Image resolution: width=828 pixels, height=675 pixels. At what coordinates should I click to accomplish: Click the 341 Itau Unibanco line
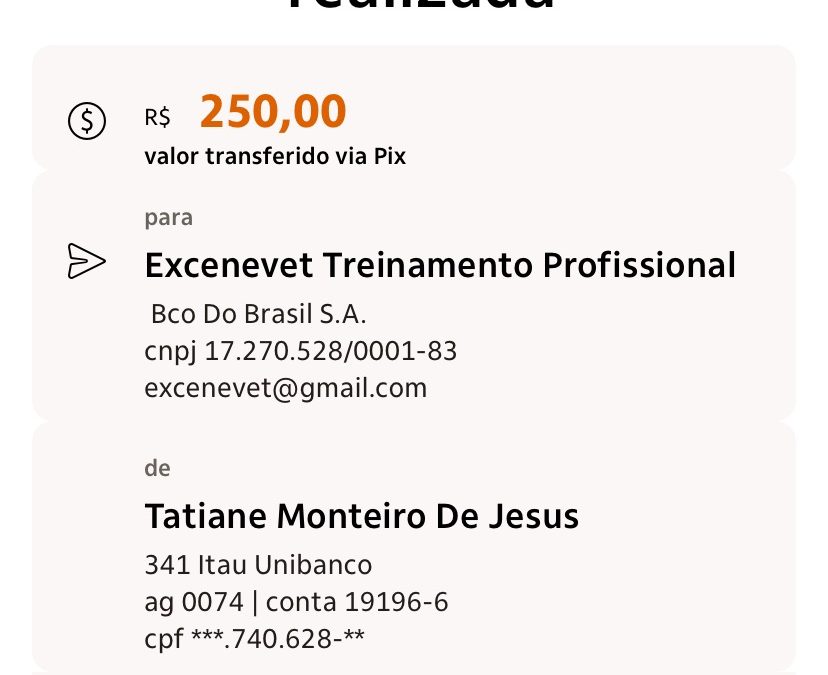click(x=258, y=565)
